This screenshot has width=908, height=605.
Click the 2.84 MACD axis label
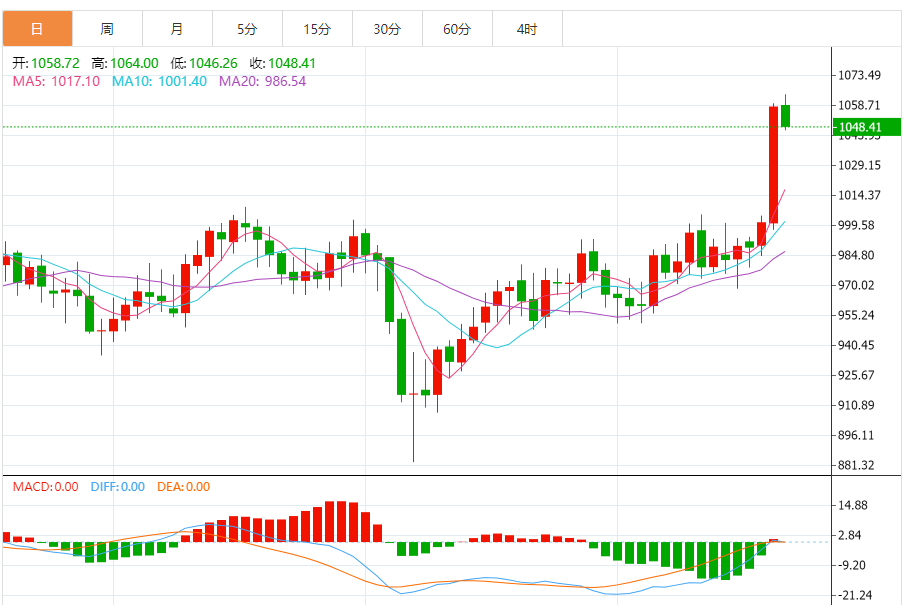850,536
